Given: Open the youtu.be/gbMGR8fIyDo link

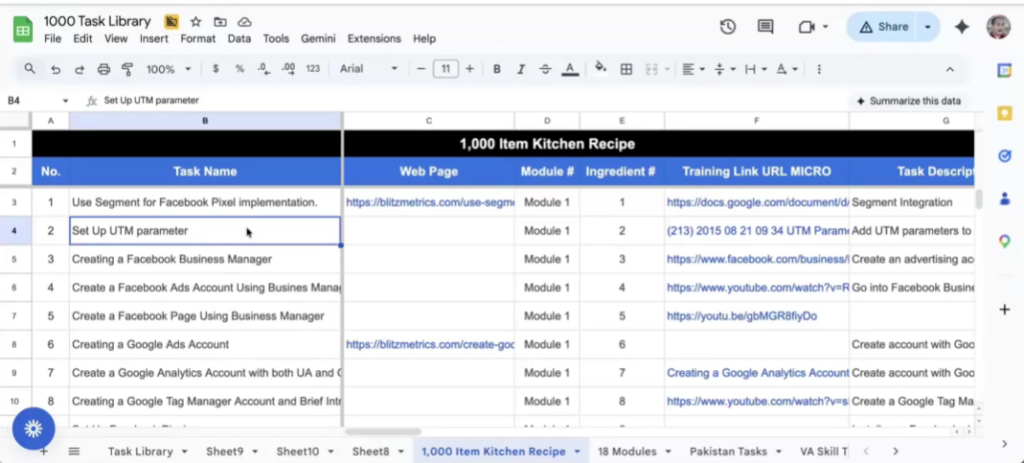Looking at the screenshot, I should (741, 316).
